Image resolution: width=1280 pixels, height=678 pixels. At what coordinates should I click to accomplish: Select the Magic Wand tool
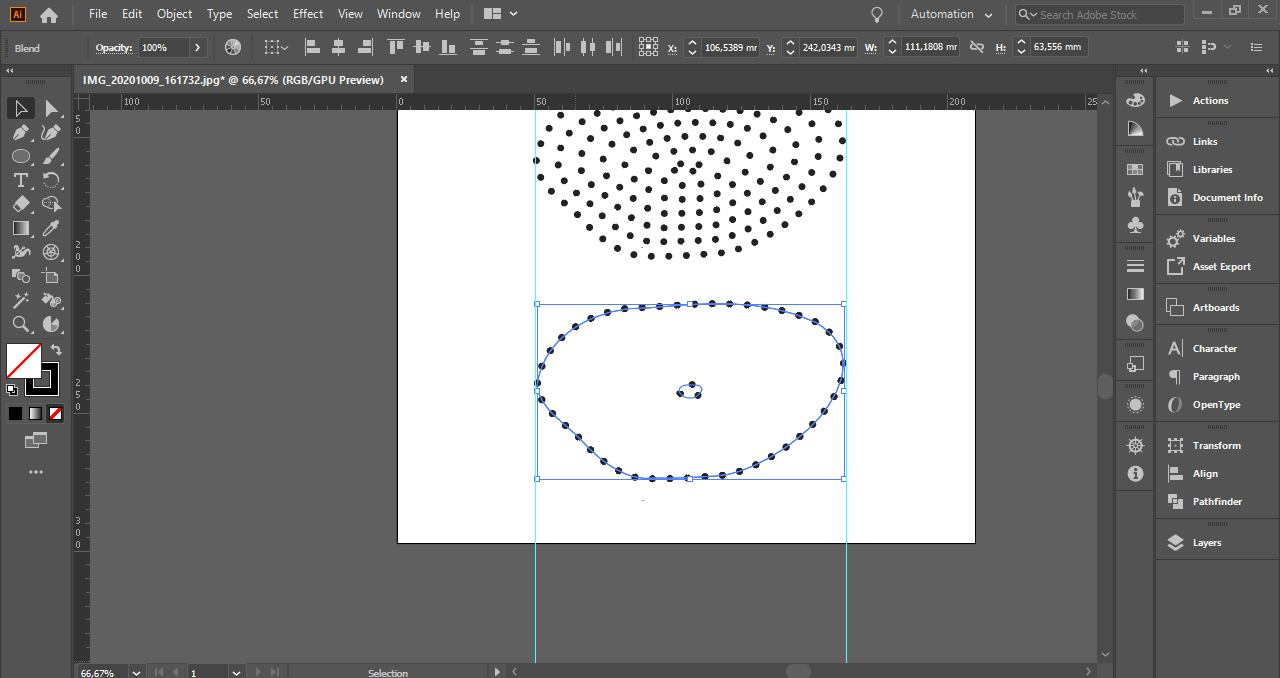pyautogui.click(x=20, y=300)
